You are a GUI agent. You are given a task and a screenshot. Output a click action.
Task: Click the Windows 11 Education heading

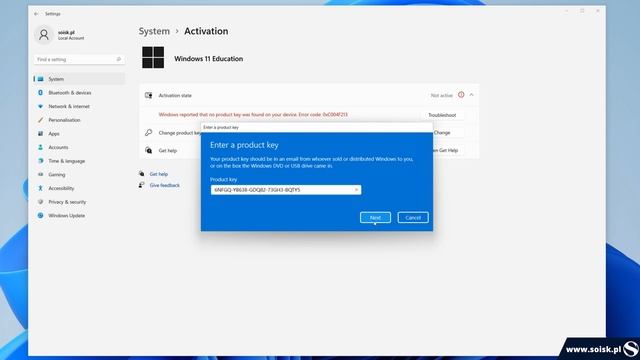click(x=209, y=59)
